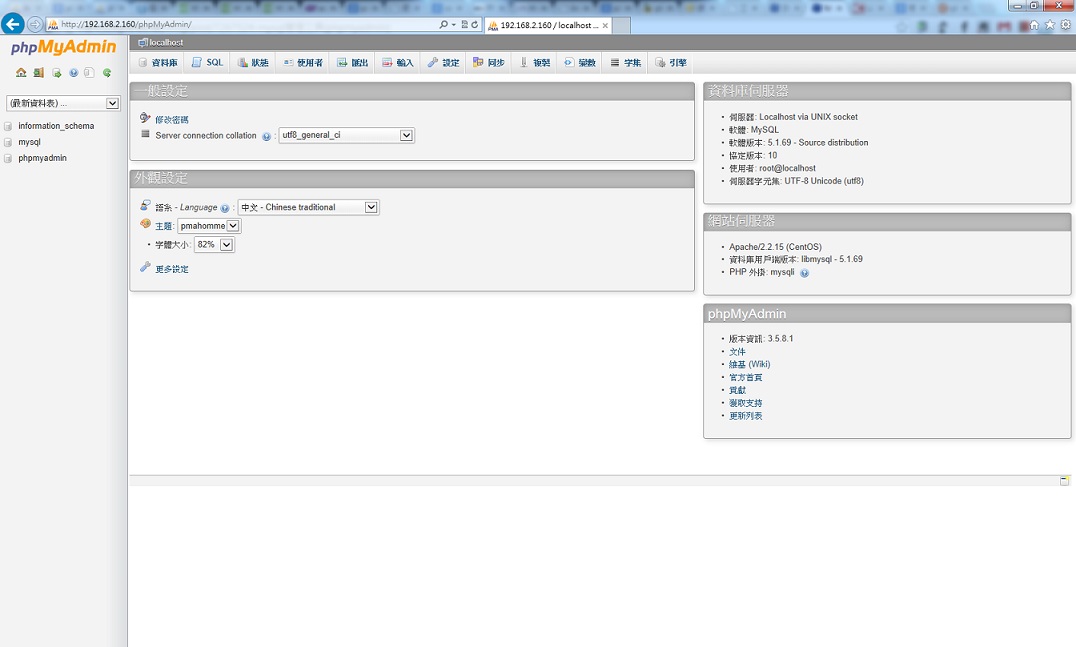Click 修改密碼 change password link
Screen dimensions: 1076x647
[172, 120]
